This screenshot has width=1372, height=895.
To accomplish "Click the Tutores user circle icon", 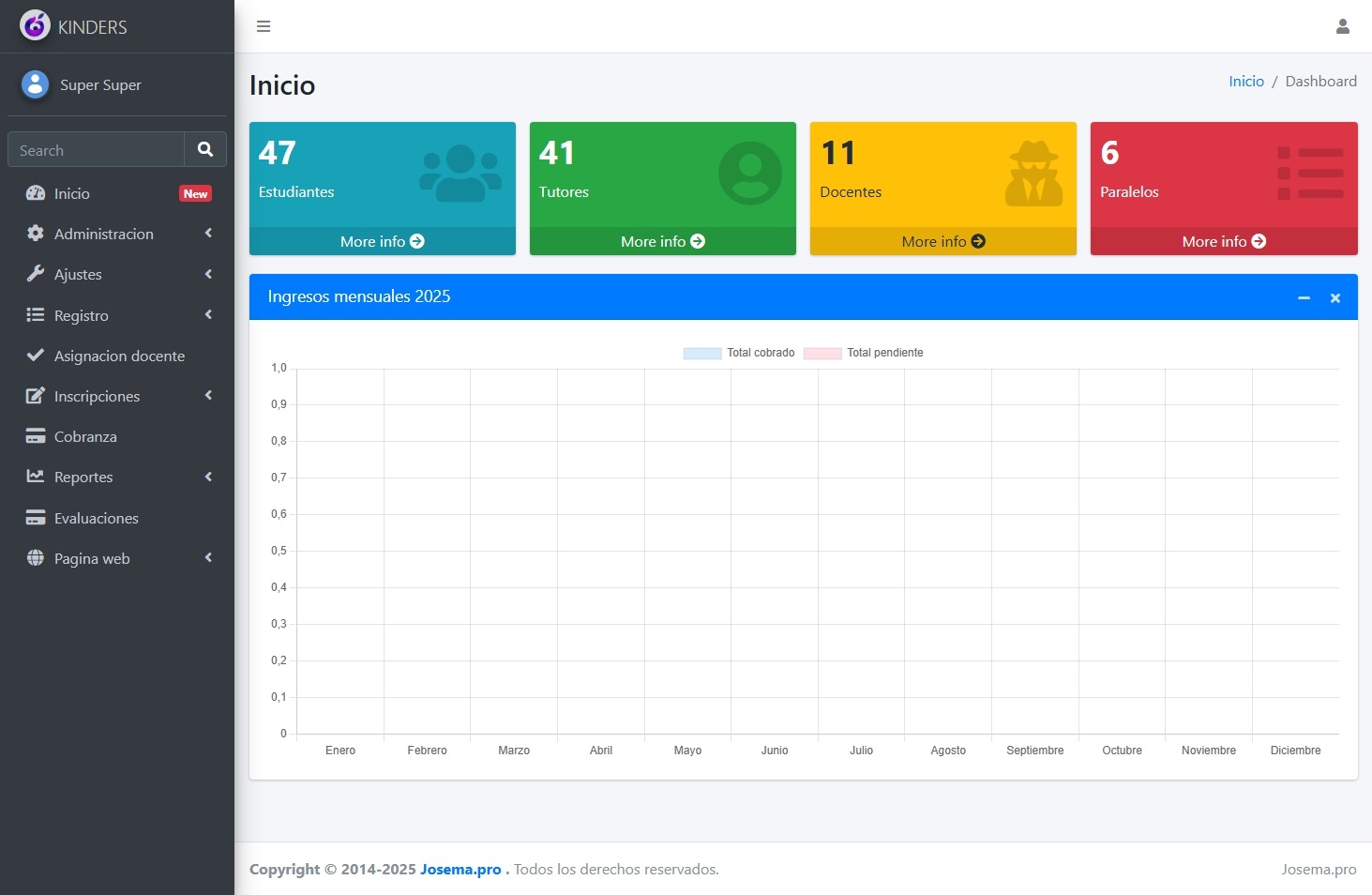I will (749, 174).
